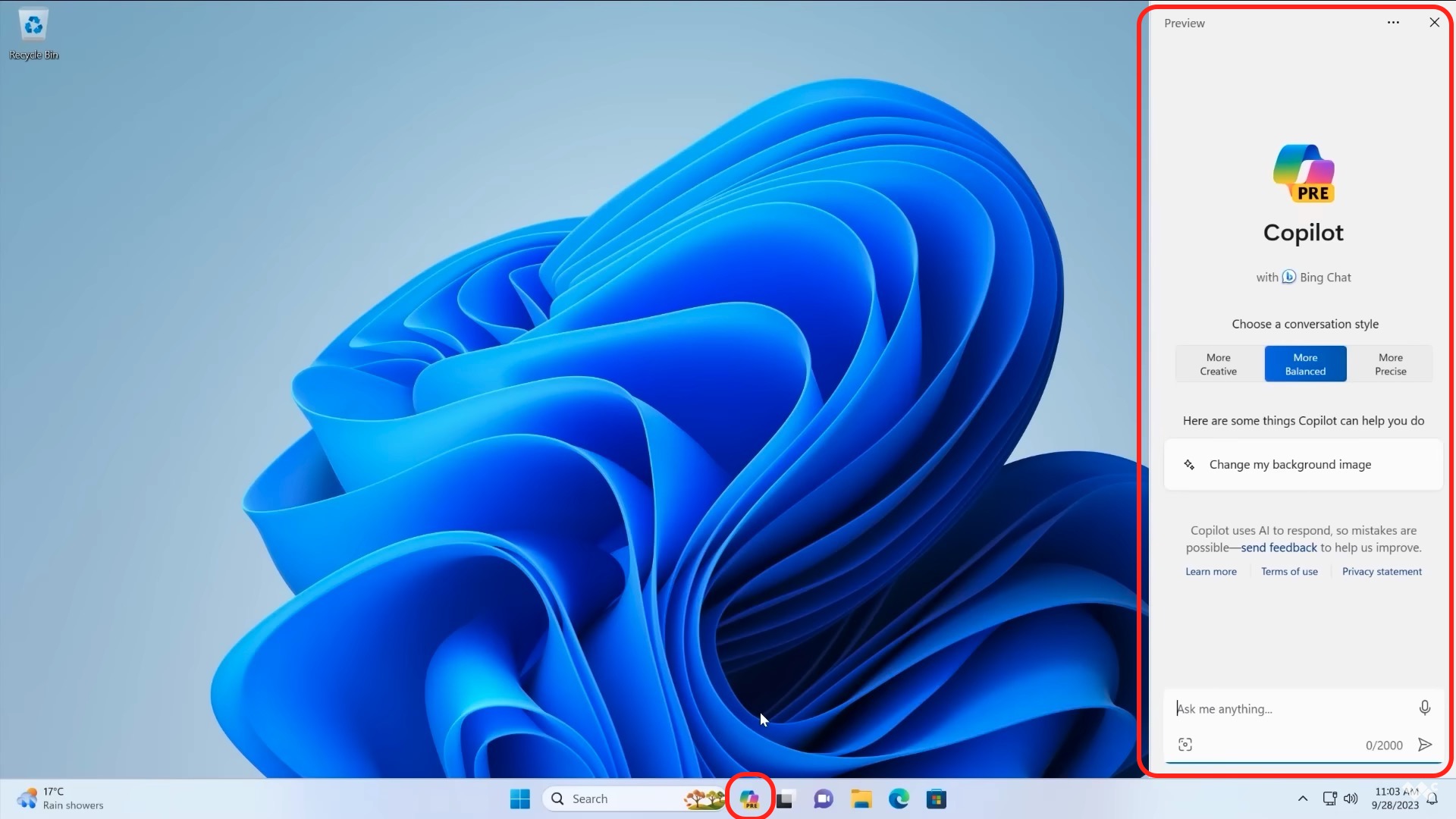
Task: Click the screenshot capture icon in Copilot
Action: point(1185,745)
